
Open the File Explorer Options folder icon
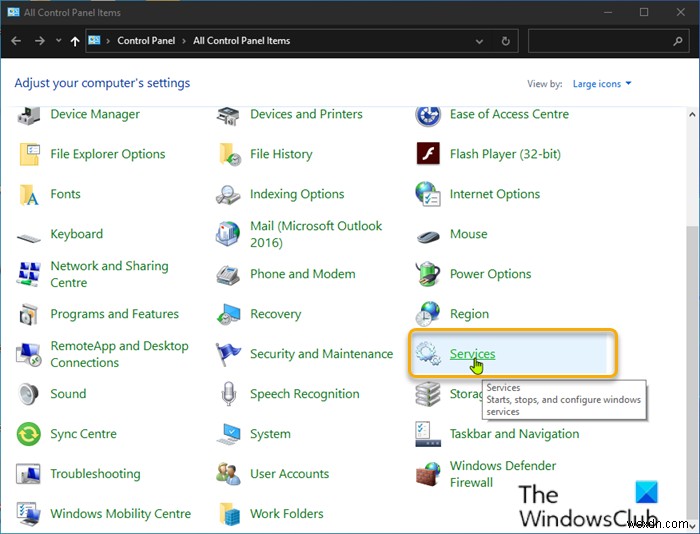coord(29,154)
